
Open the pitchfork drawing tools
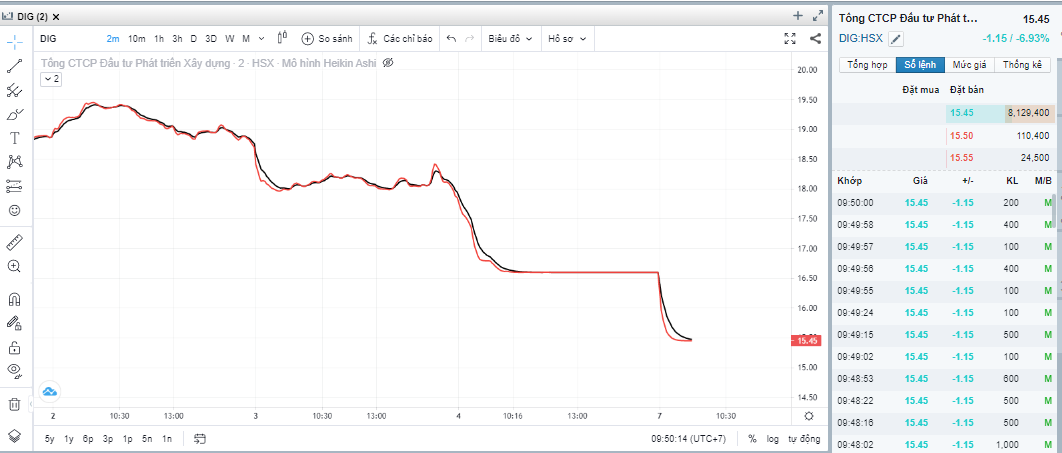click(15, 90)
